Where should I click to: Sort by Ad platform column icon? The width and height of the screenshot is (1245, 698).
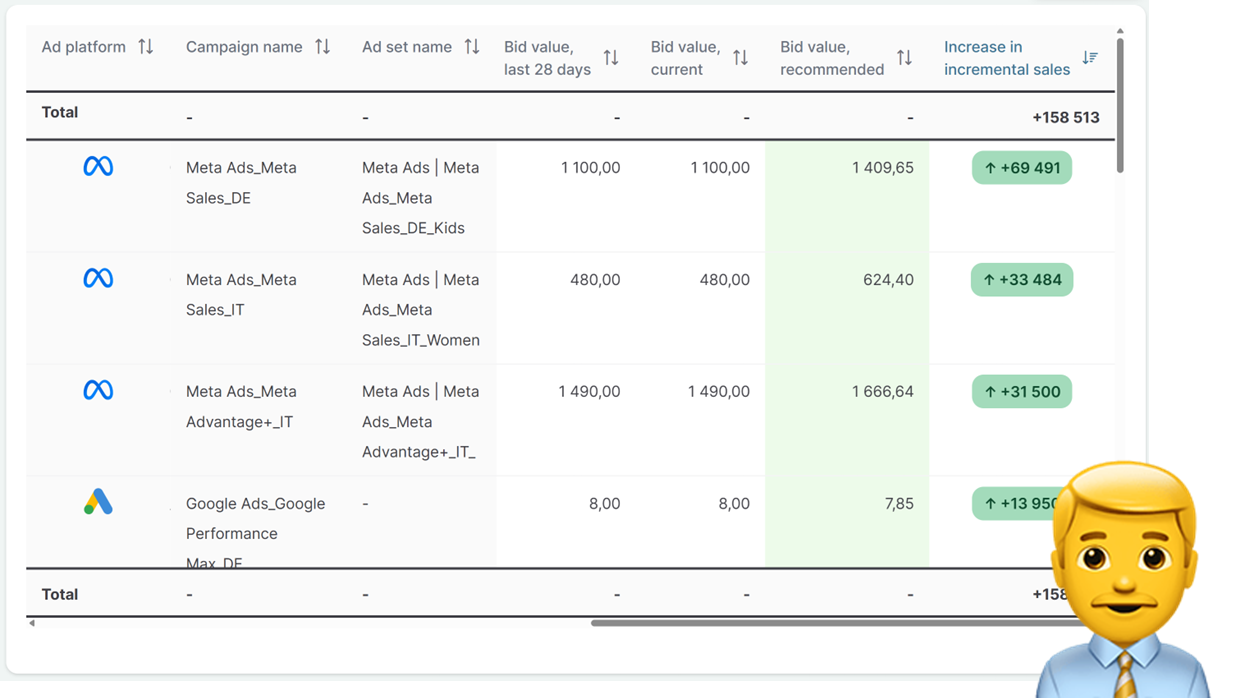click(146, 47)
